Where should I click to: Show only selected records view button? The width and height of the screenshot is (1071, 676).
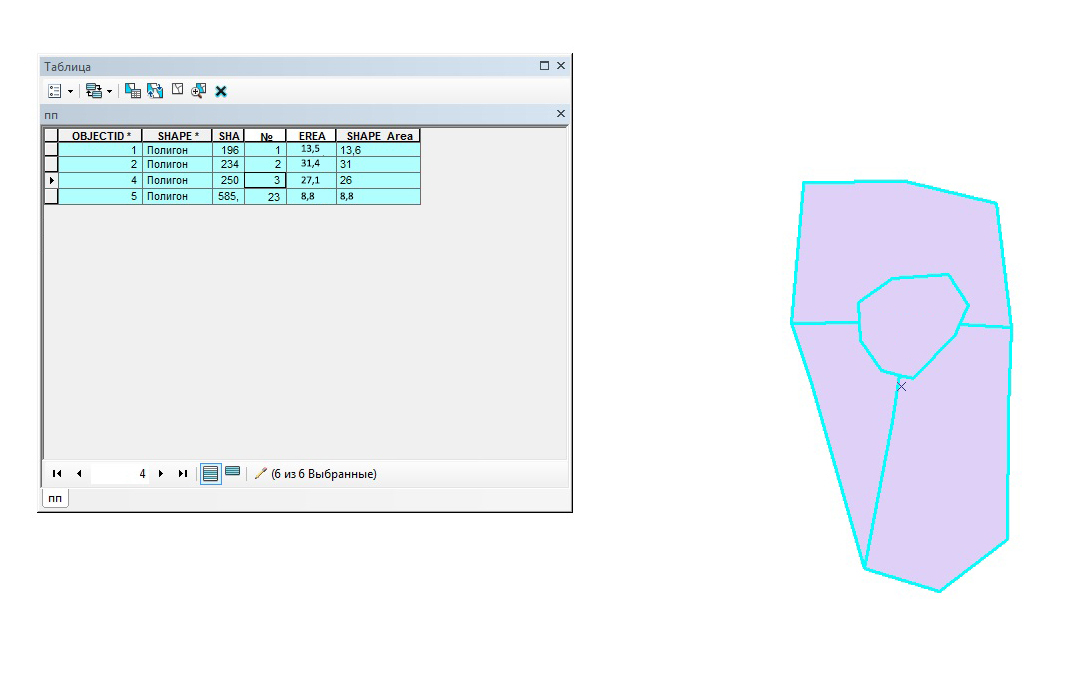[x=233, y=472]
